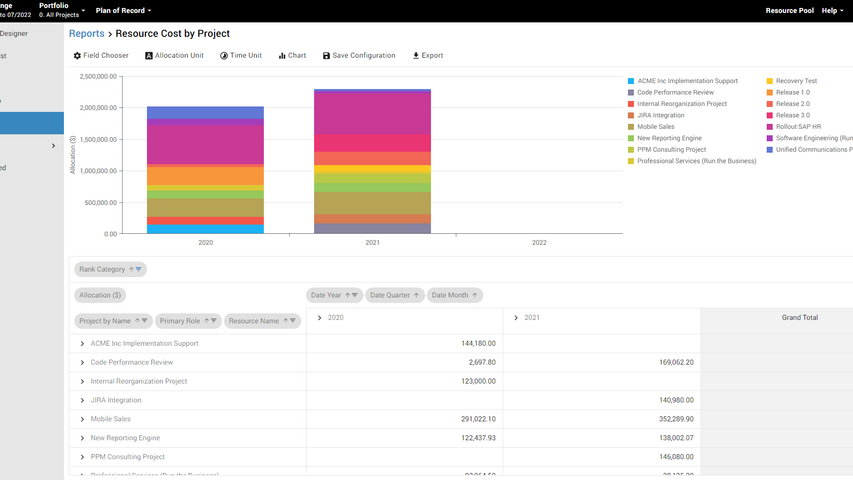Open the Help menu

pyautogui.click(x=832, y=10)
